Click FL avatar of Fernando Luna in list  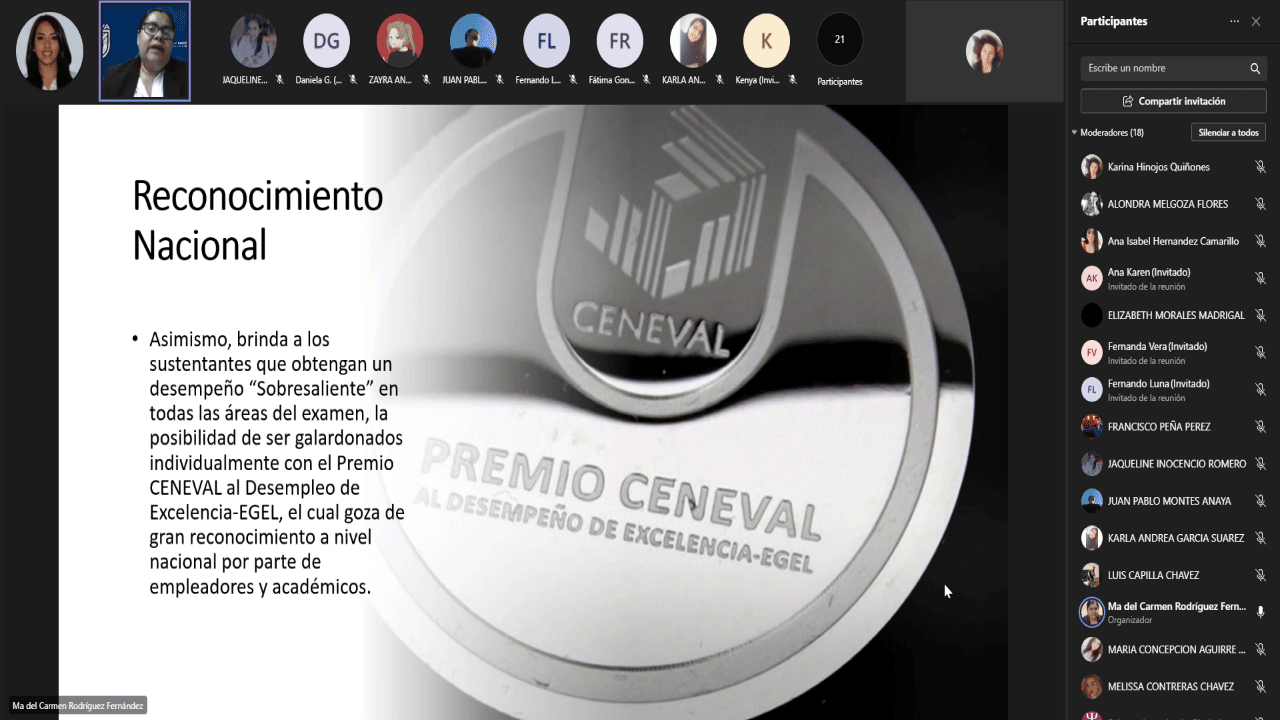[1092, 389]
